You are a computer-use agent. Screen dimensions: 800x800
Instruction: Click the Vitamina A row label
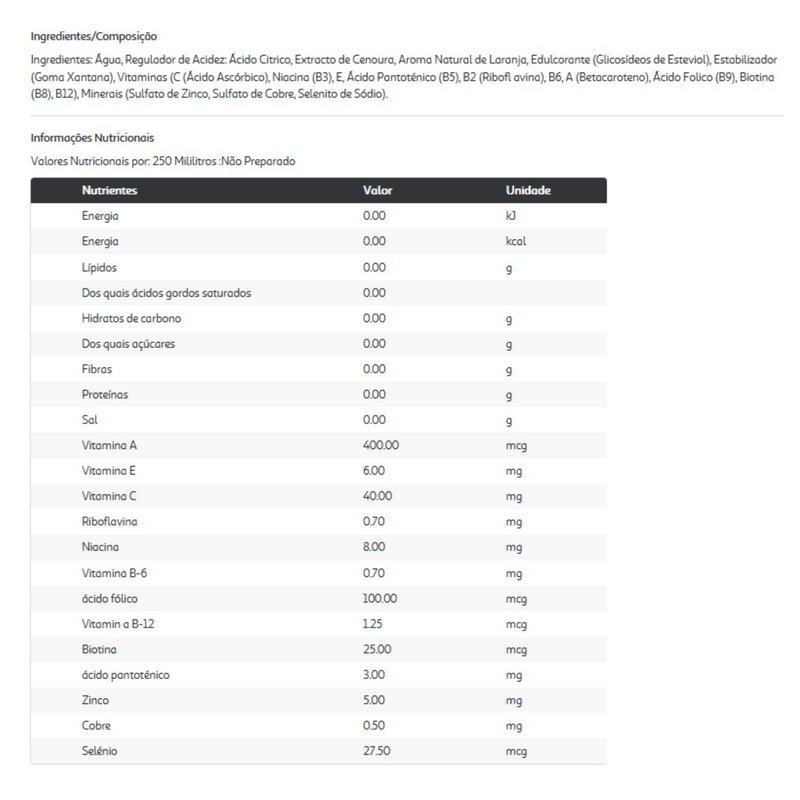[x=108, y=445]
